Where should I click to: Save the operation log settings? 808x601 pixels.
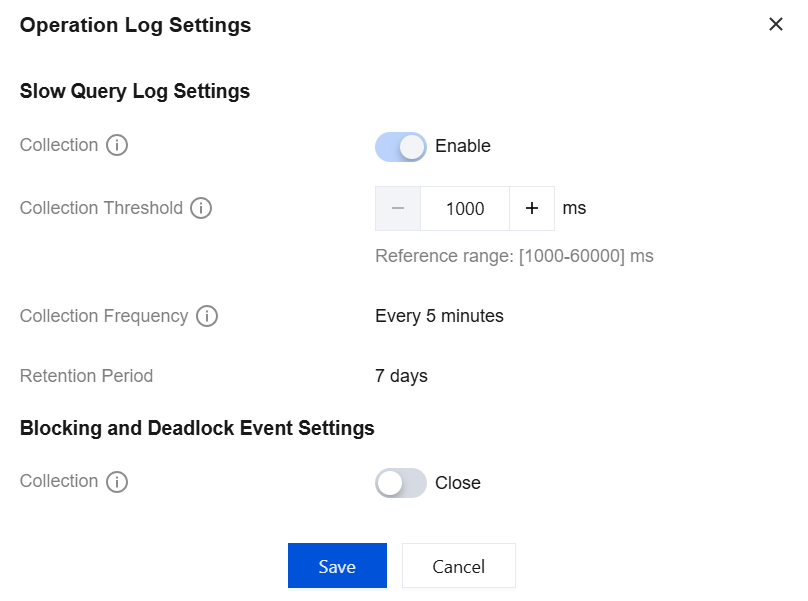coord(337,566)
